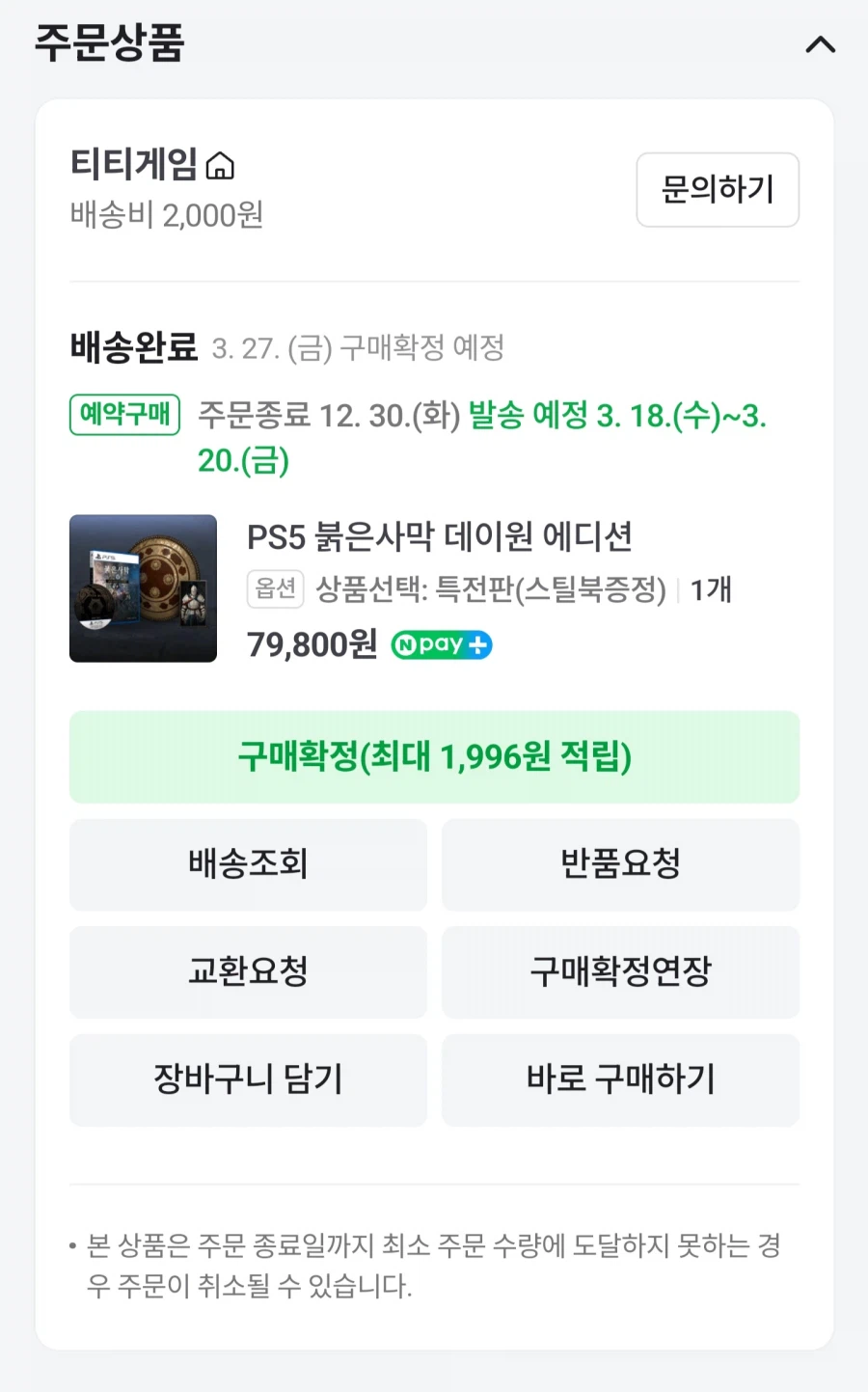Request an exchange via 교환요청
868x1392 pixels.
pyautogui.click(x=248, y=972)
